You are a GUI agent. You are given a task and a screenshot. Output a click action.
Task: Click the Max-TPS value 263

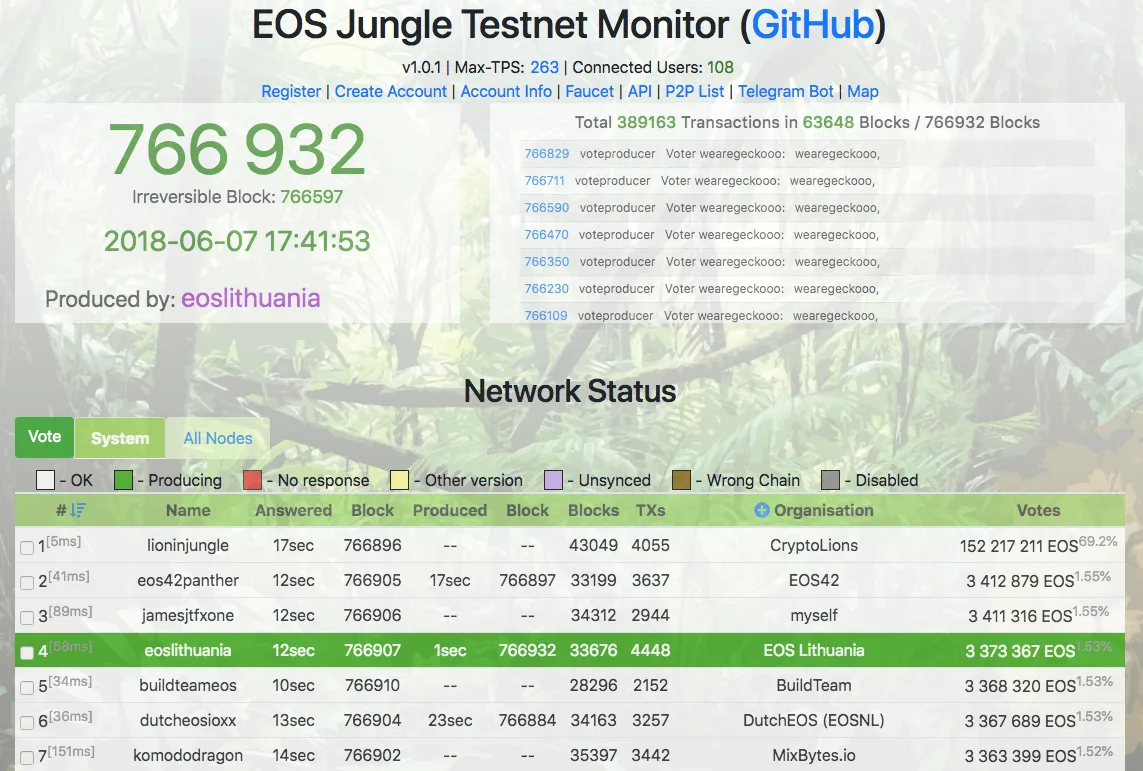click(545, 67)
